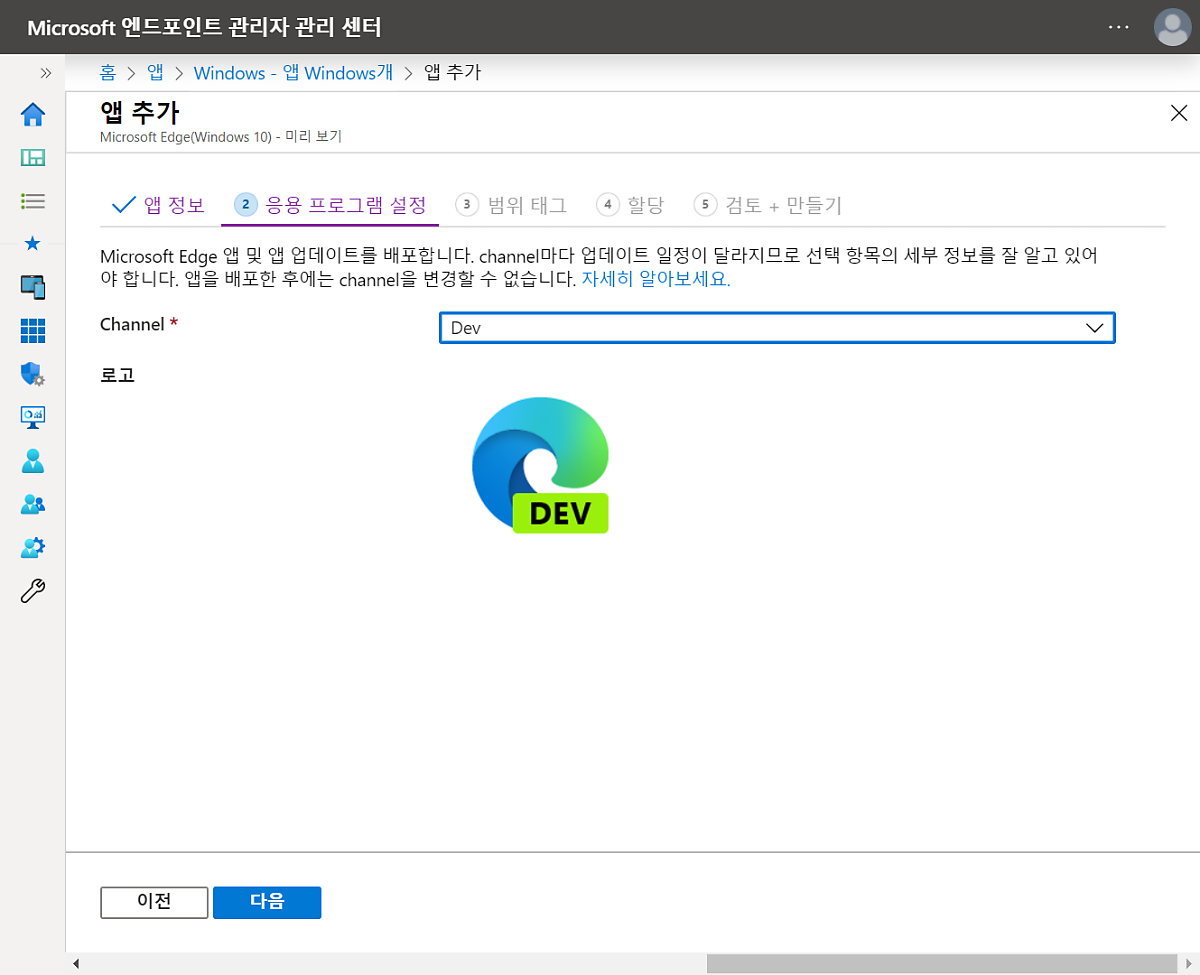
Task: Click the Microsoft 엔드포인트 관리자 관리 센터 title
Action: (204, 27)
